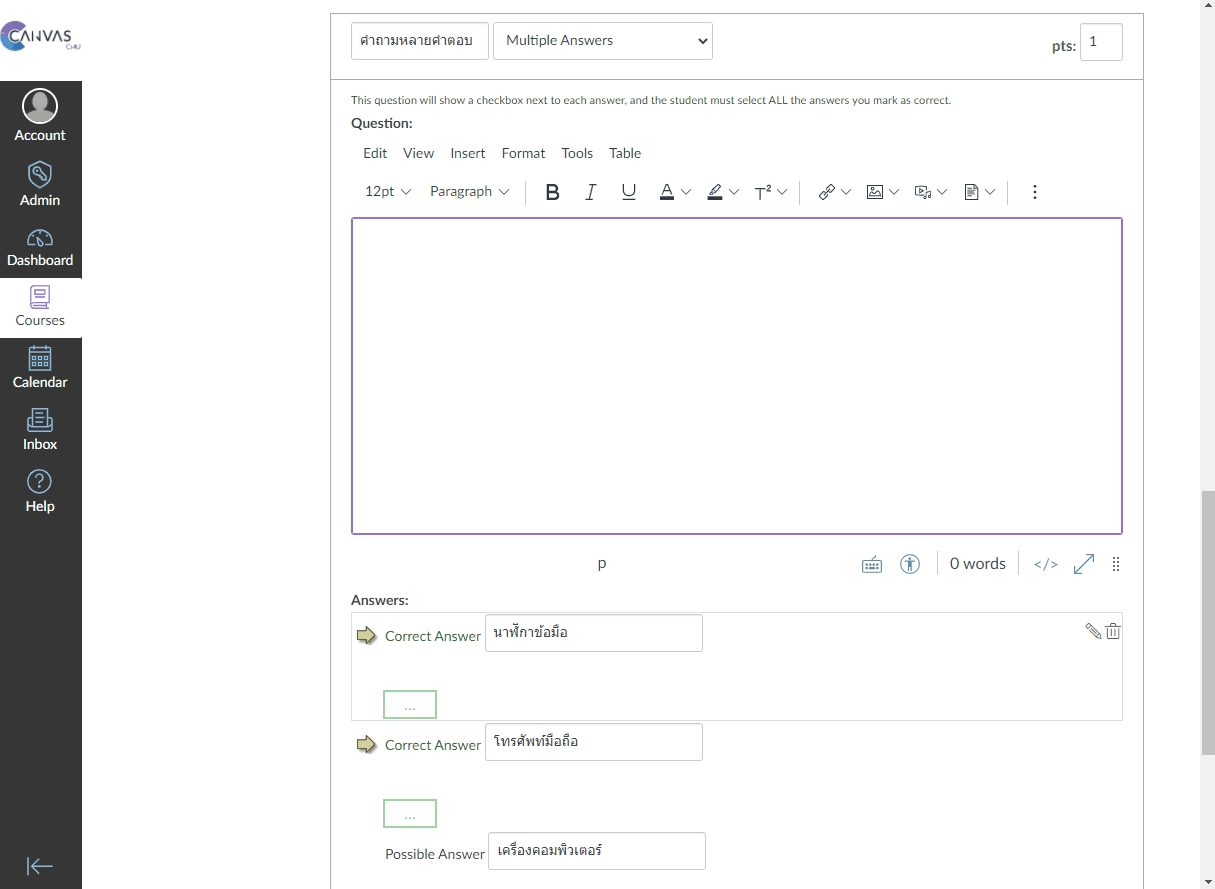Delete the first answer with trash icon
The width and height of the screenshot is (1215, 889).
(1113, 631)
